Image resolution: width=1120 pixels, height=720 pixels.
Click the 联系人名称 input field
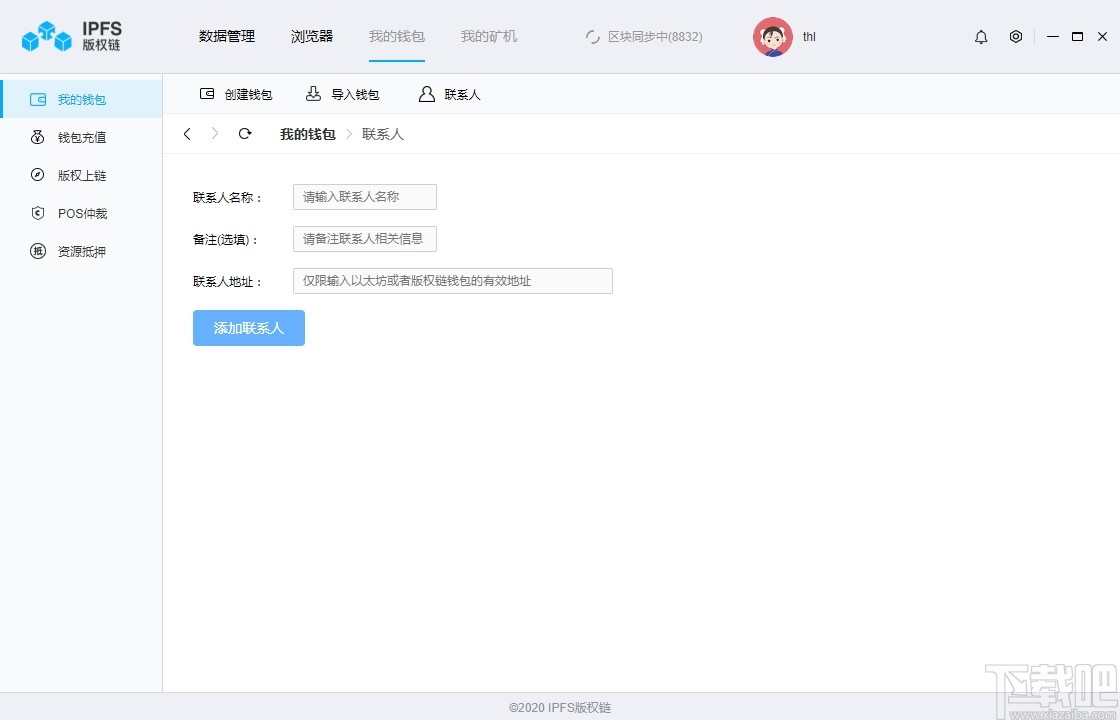[x=363, y=197]
